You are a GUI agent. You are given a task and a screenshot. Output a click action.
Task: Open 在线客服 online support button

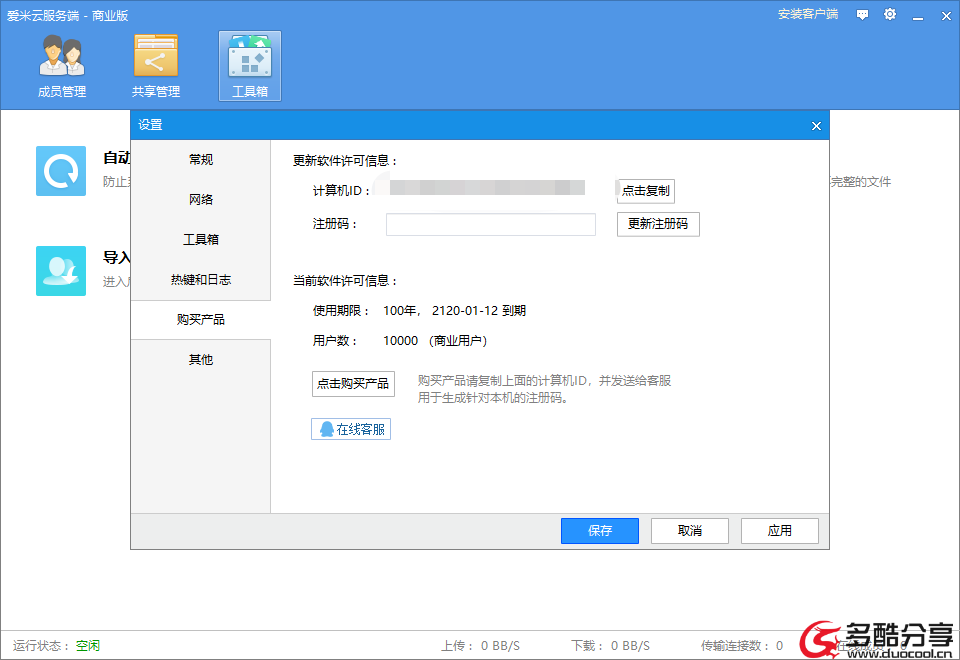click(351, 429)
